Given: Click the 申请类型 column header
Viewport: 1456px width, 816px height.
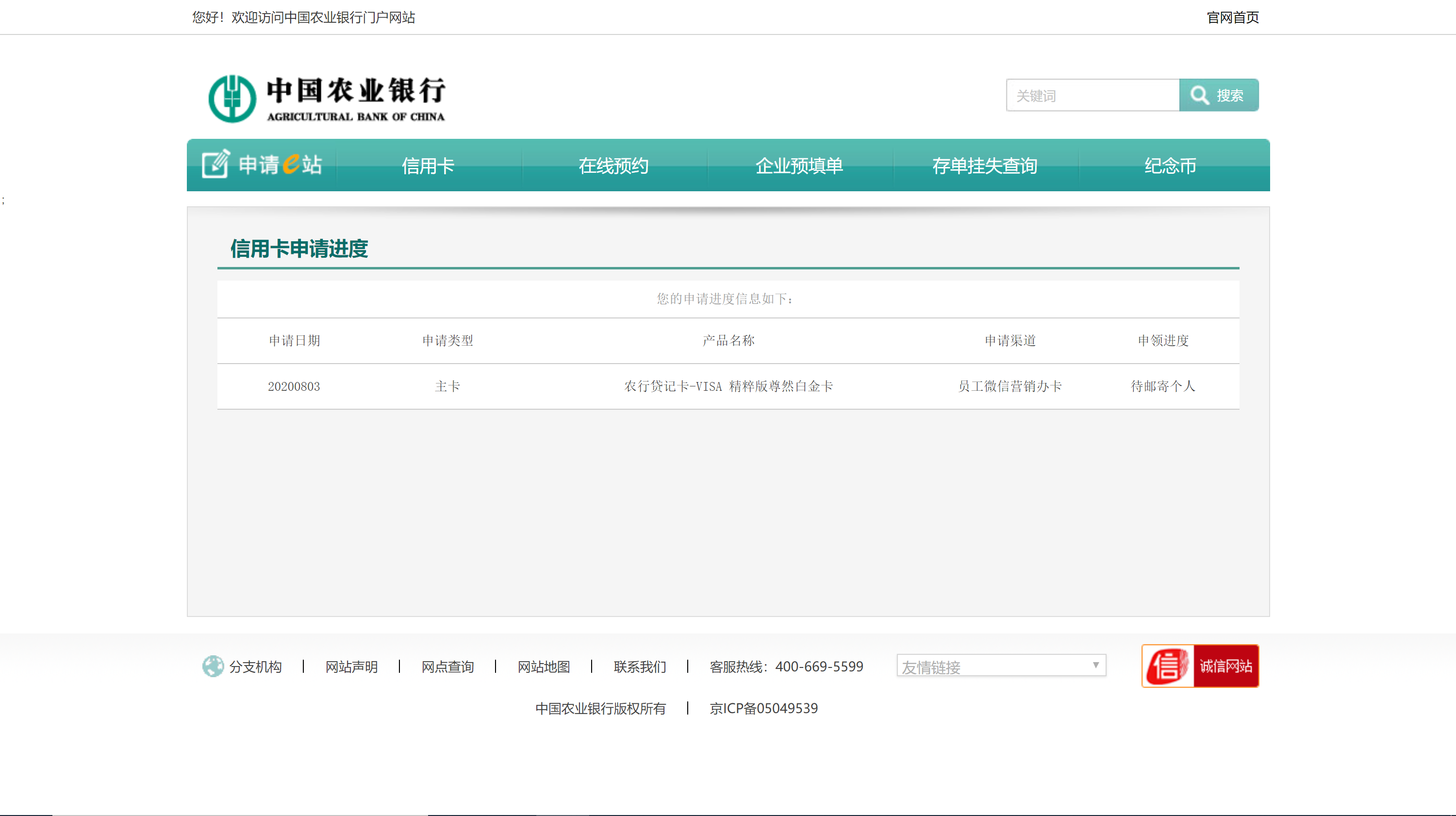Looking at the screenshot, I should 447,340.
